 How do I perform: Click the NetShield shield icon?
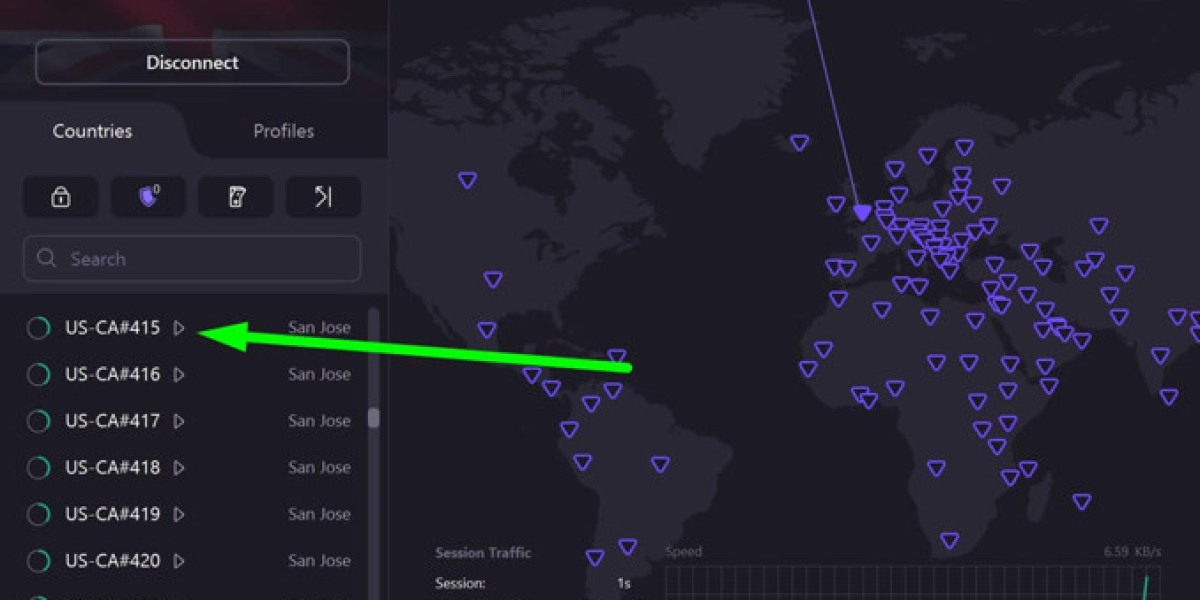(148, 197)
